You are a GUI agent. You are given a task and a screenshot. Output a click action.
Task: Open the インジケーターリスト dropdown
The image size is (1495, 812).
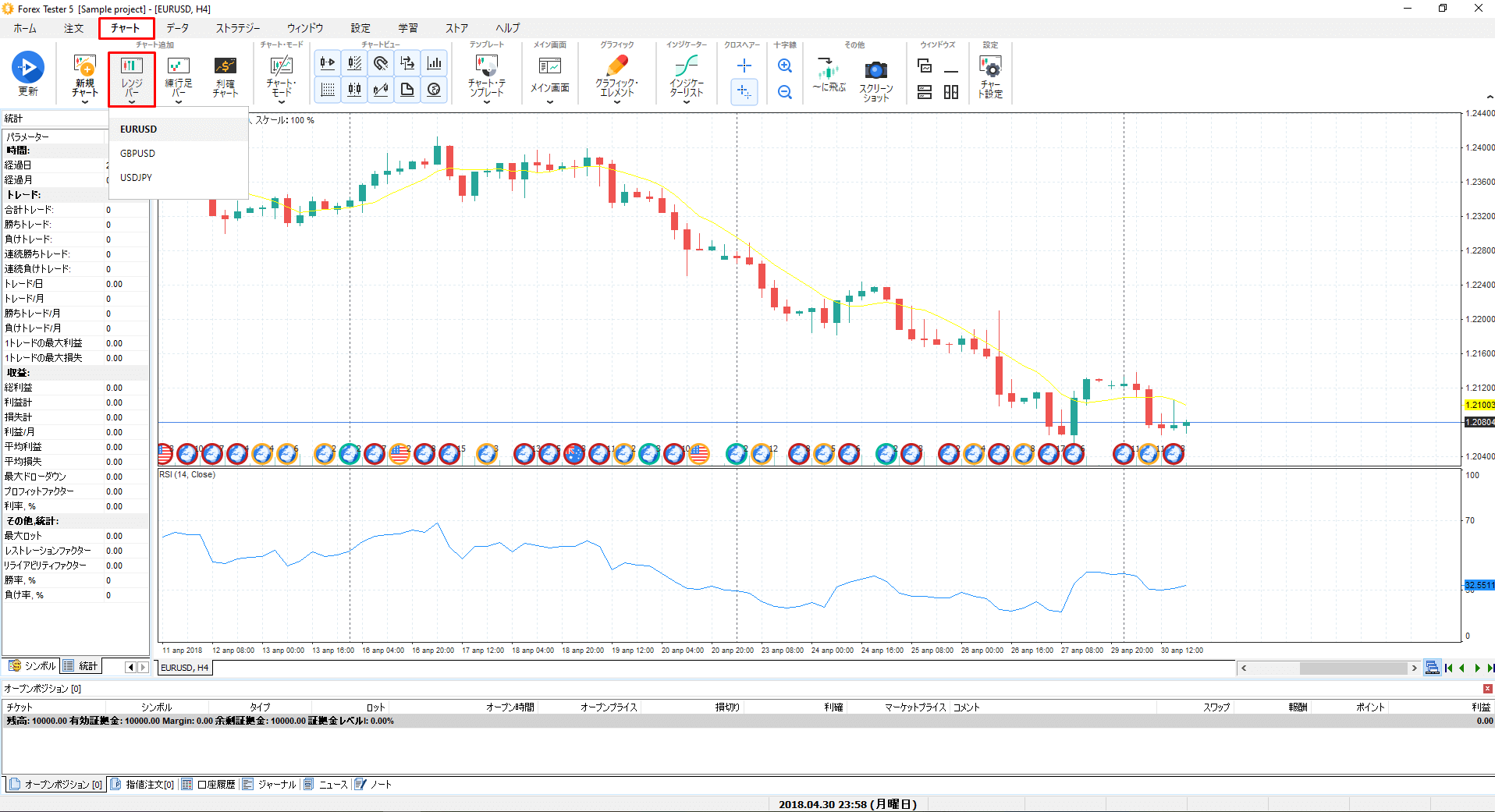click(x=687, y=101)
